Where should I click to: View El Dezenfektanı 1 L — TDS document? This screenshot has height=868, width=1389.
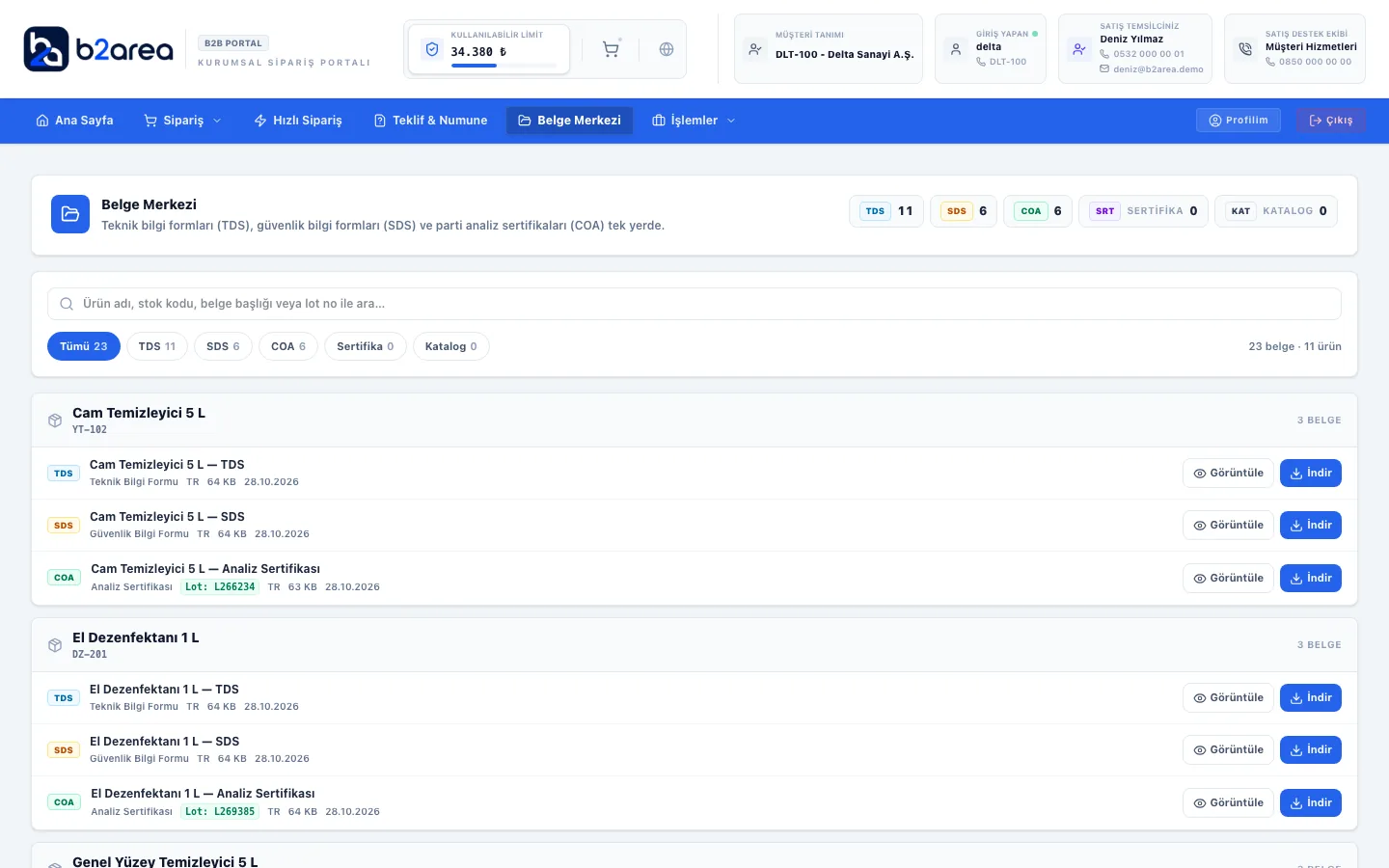coord(1228,698)
